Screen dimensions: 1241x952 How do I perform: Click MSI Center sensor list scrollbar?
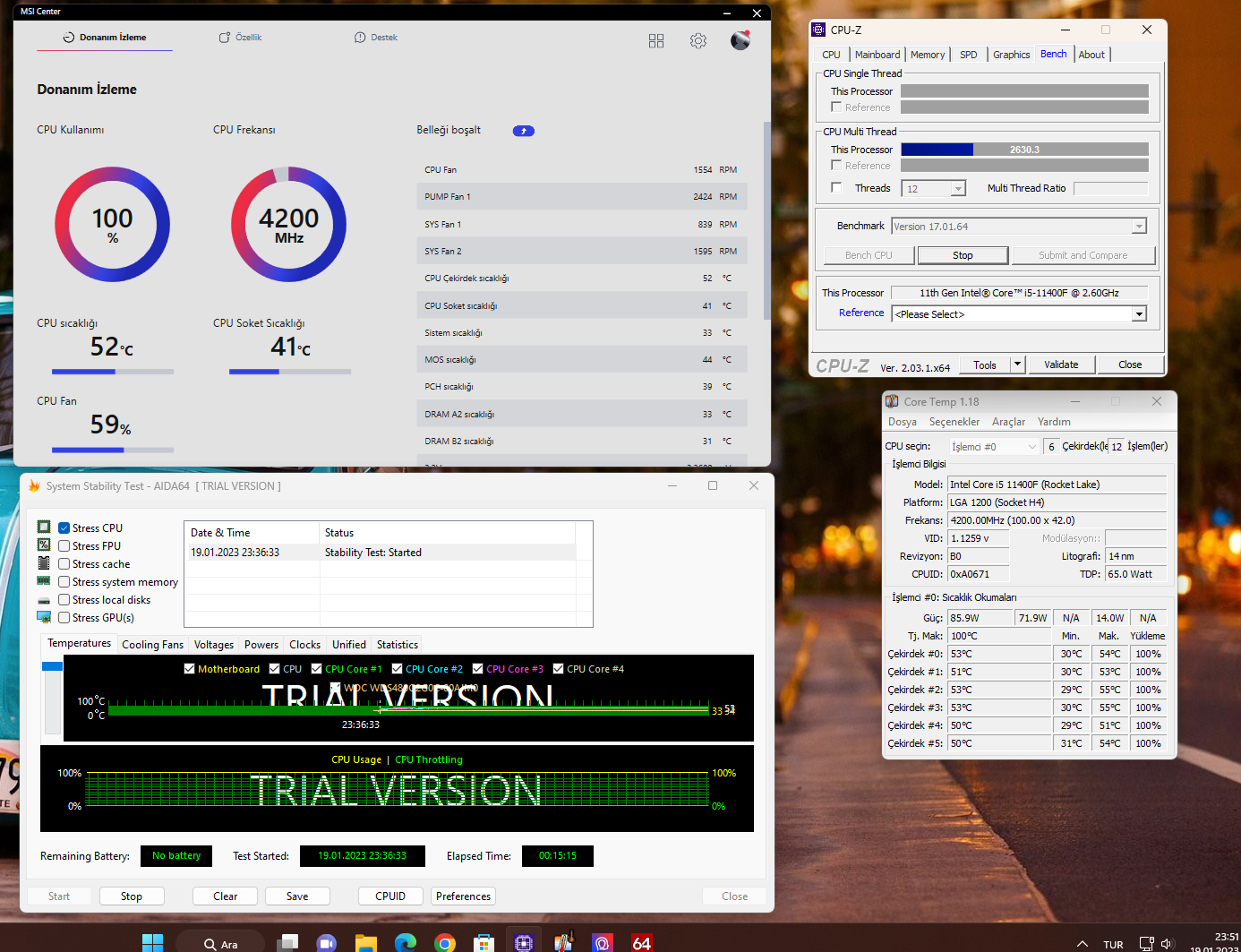766,220
